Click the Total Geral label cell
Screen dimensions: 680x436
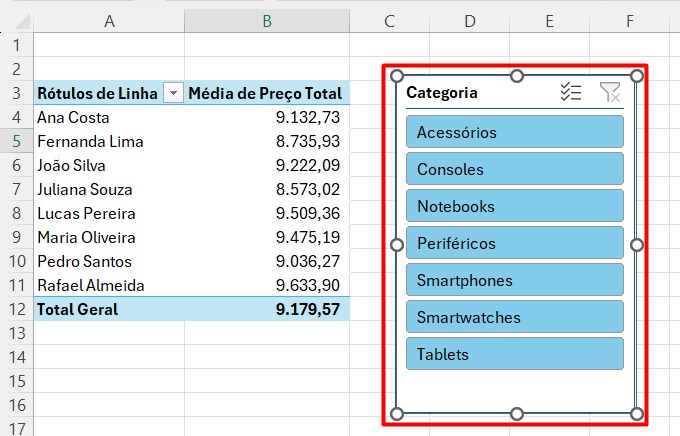pyautogui.click(x=109, y=309)
